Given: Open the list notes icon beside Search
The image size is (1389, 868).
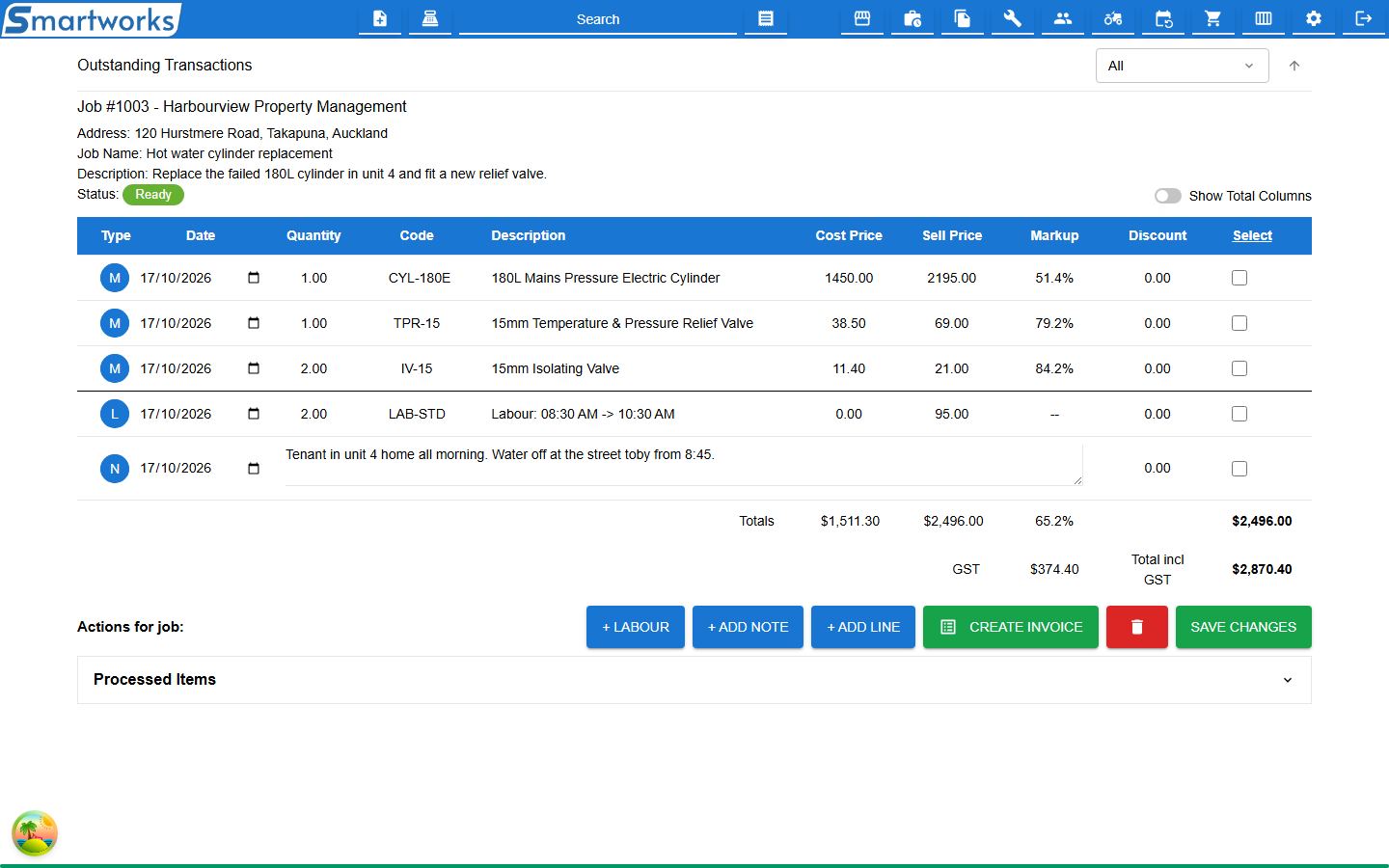Looking at the screenshot, I should [x=766, y=18].
